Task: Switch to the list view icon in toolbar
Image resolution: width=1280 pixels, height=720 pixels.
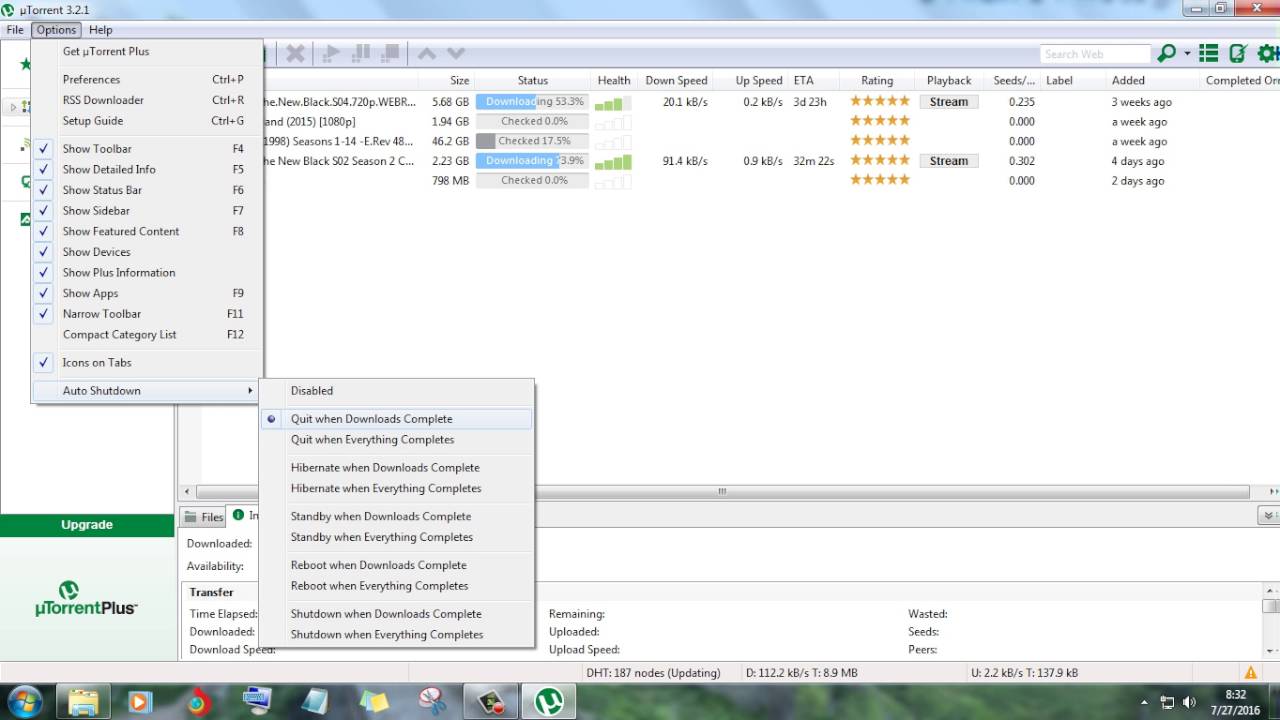Action: pos(1209,53)
